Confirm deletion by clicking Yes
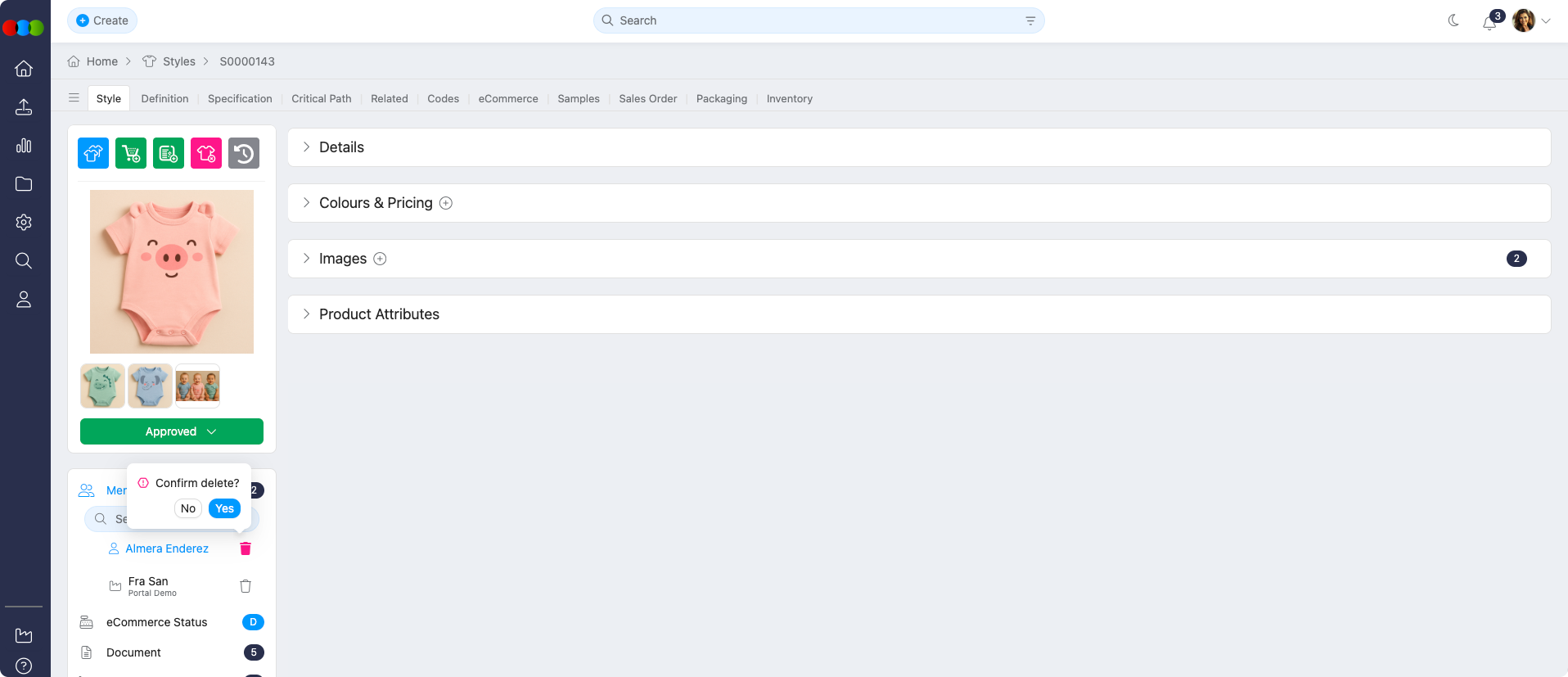This screenshot has height=677, width=1568. 224,508
